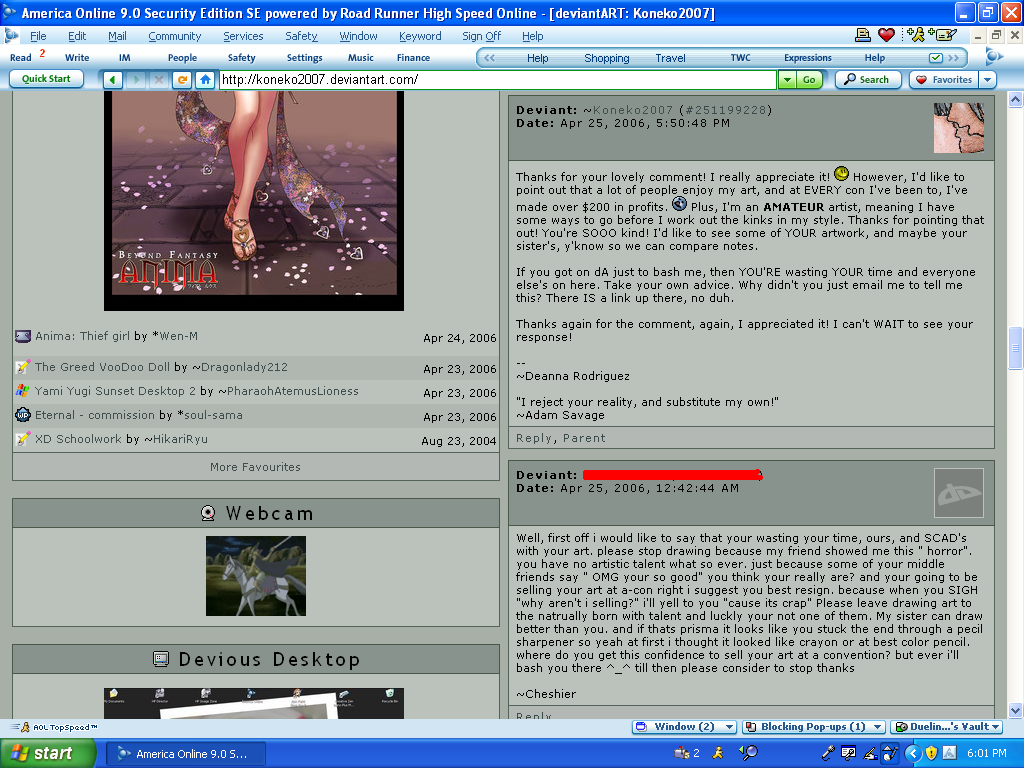Click the Search button
The image size is (1024, 768).
point(868,80)
